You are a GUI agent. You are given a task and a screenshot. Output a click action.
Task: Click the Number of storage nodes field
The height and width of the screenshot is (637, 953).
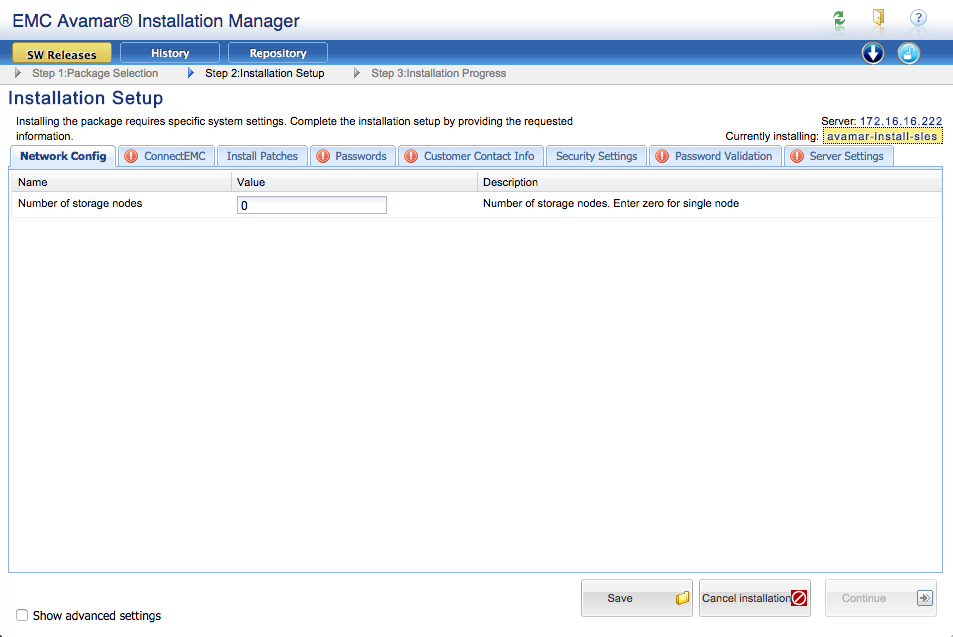click(311, 205)
